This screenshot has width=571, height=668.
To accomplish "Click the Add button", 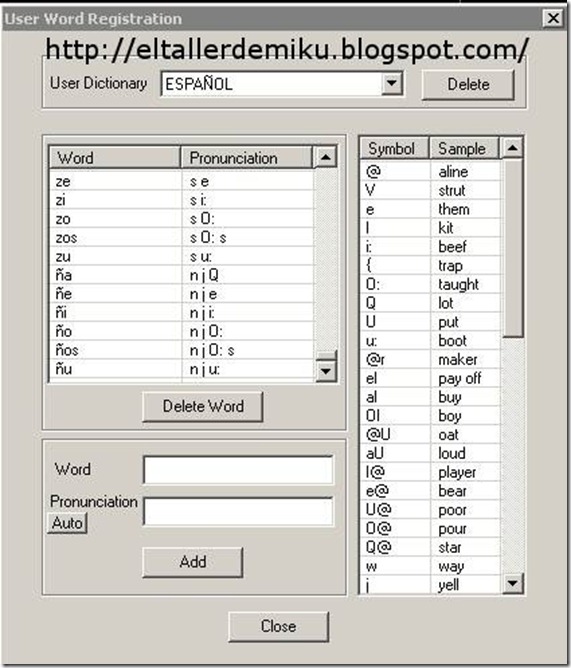I will (x=193, y=562).
